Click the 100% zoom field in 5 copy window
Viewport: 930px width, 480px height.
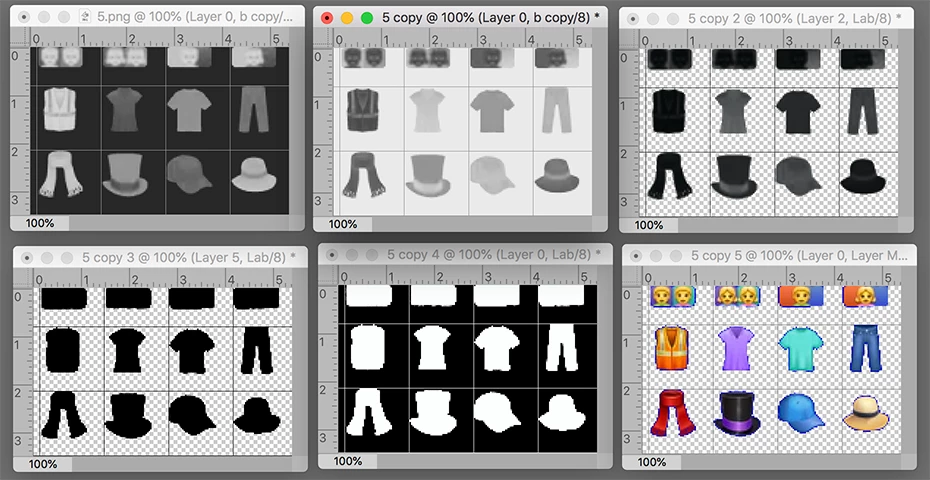pyautogui.click(x=342, y=224)
